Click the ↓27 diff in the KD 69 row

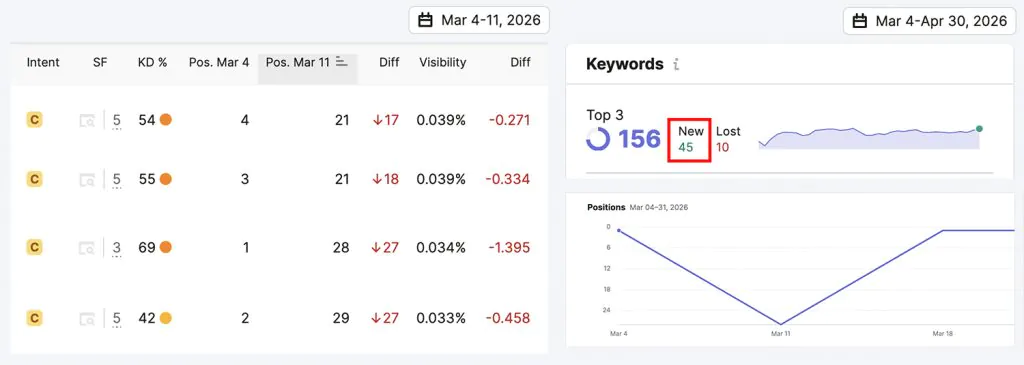click(x=385, y=247)
